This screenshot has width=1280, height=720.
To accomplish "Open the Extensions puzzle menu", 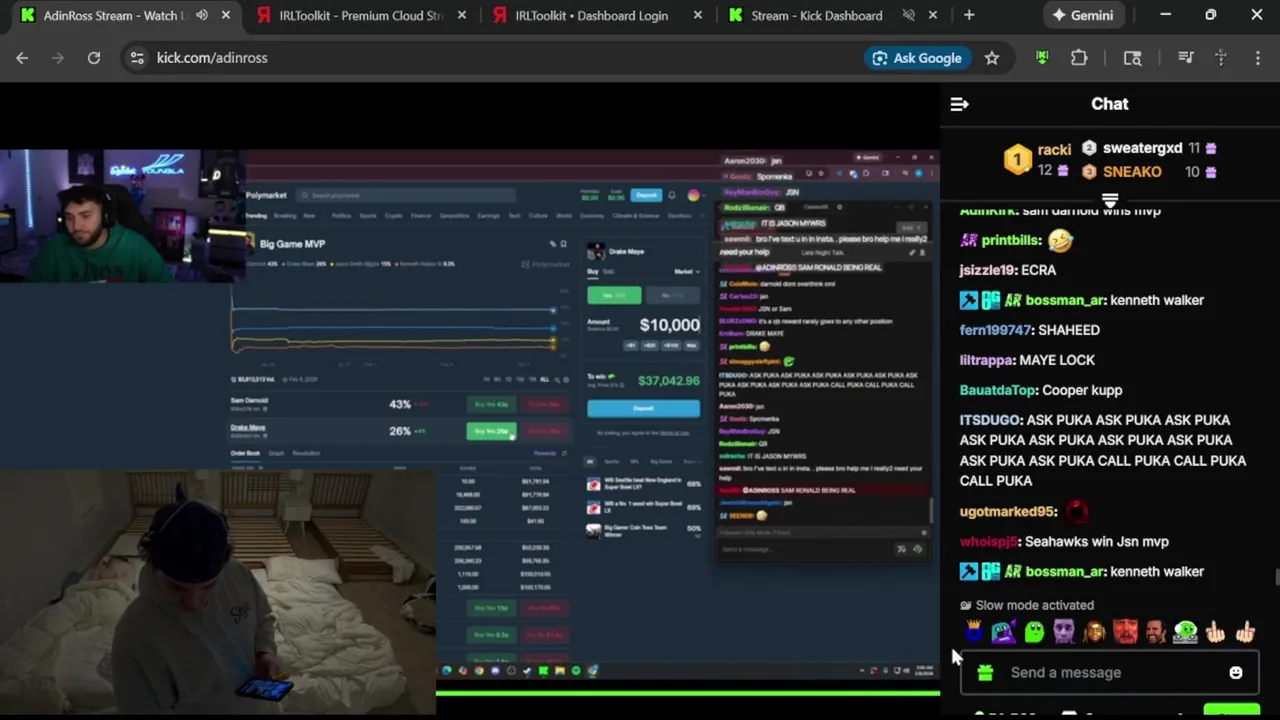I will [x=1079, y=58].
